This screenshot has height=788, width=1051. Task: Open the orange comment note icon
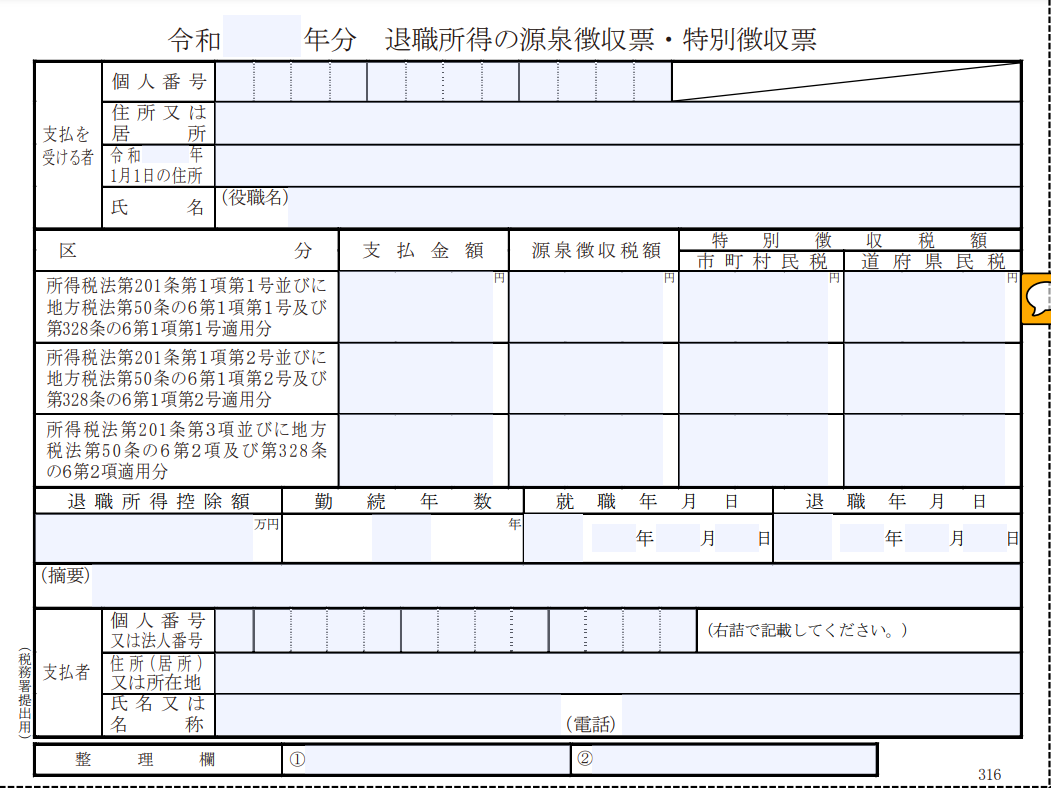pos(1036,298)
